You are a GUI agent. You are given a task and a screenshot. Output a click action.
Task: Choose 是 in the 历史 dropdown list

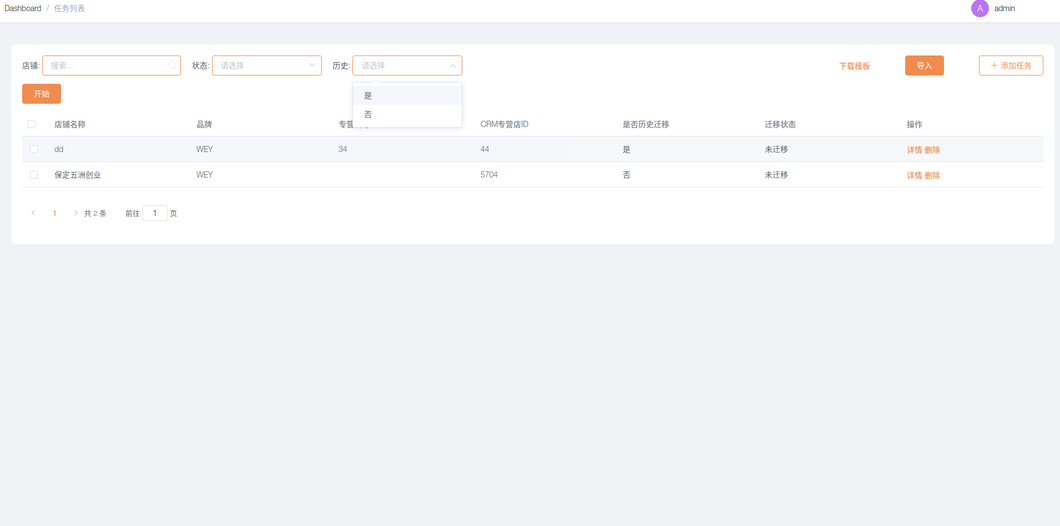[x=407, y=96]
